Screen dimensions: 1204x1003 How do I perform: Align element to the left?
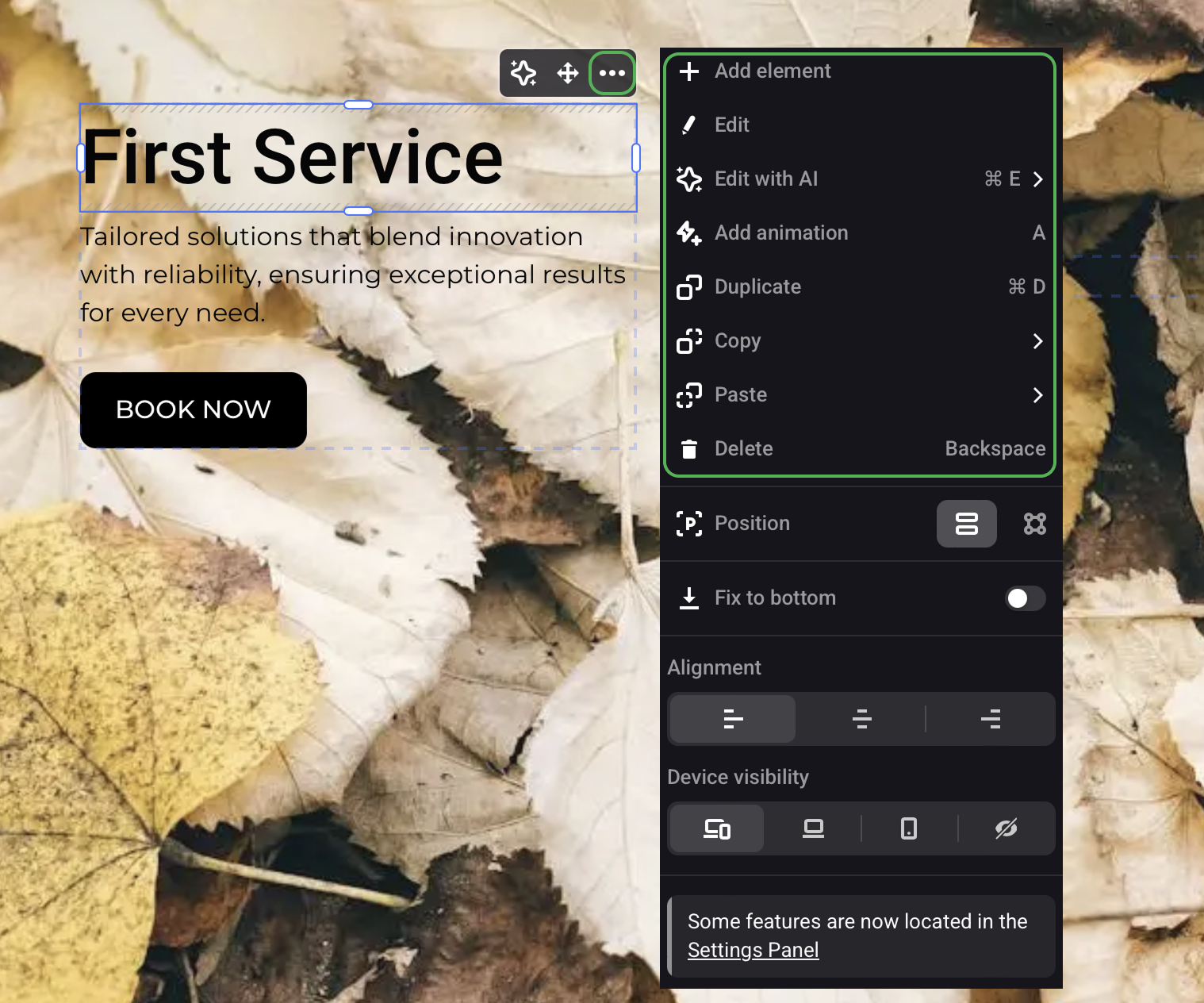click(733, 719)
